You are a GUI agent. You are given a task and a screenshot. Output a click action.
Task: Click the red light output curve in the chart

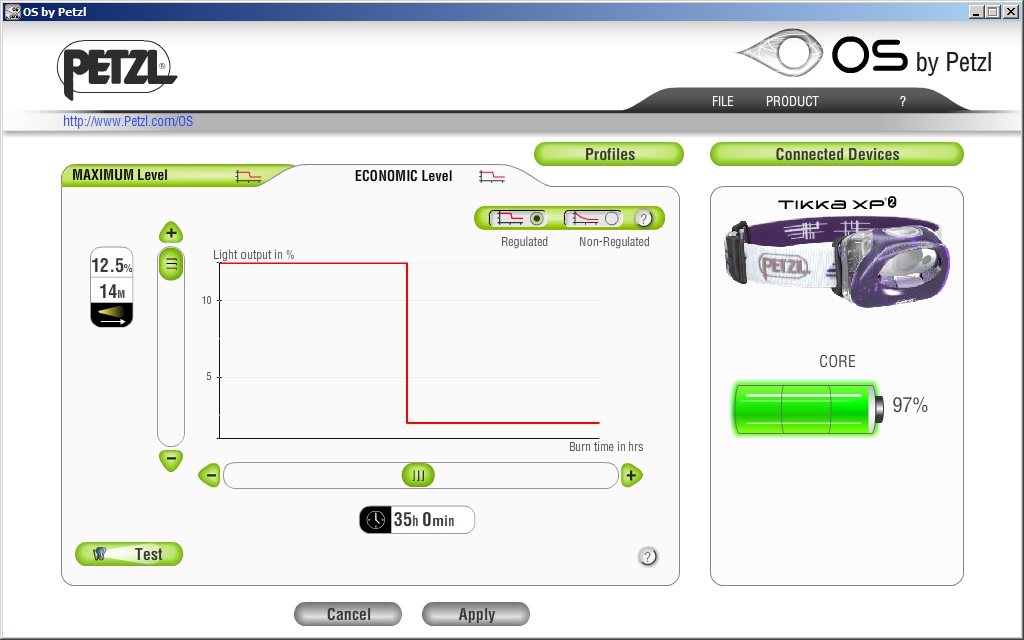click(408, 343)
